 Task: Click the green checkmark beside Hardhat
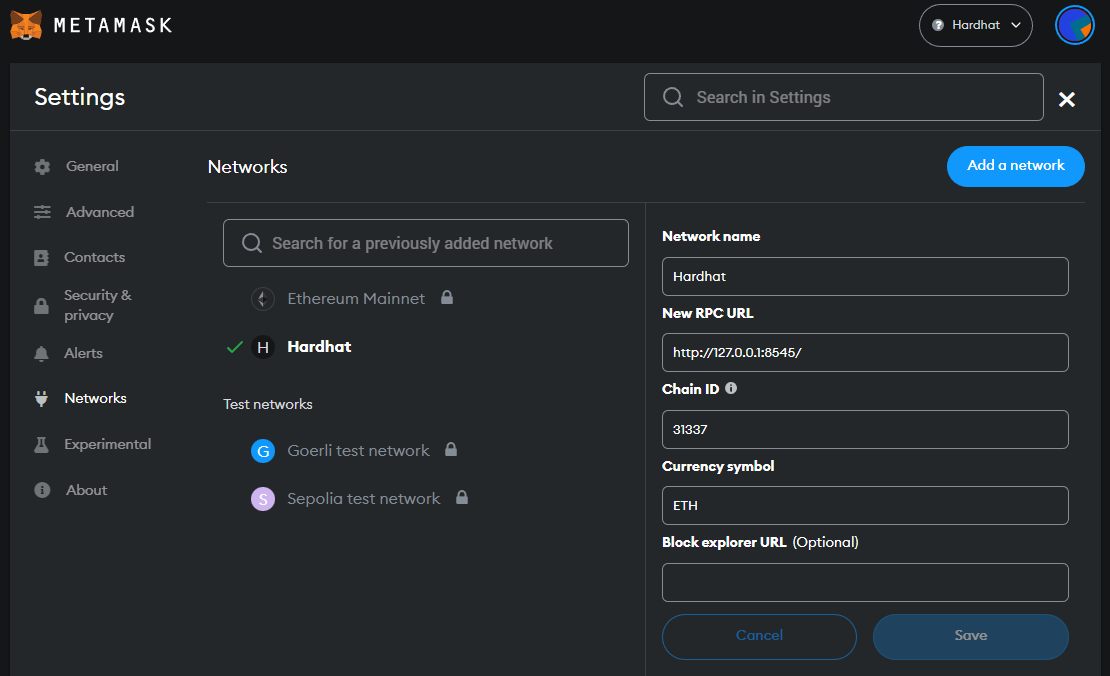(234, 347)
